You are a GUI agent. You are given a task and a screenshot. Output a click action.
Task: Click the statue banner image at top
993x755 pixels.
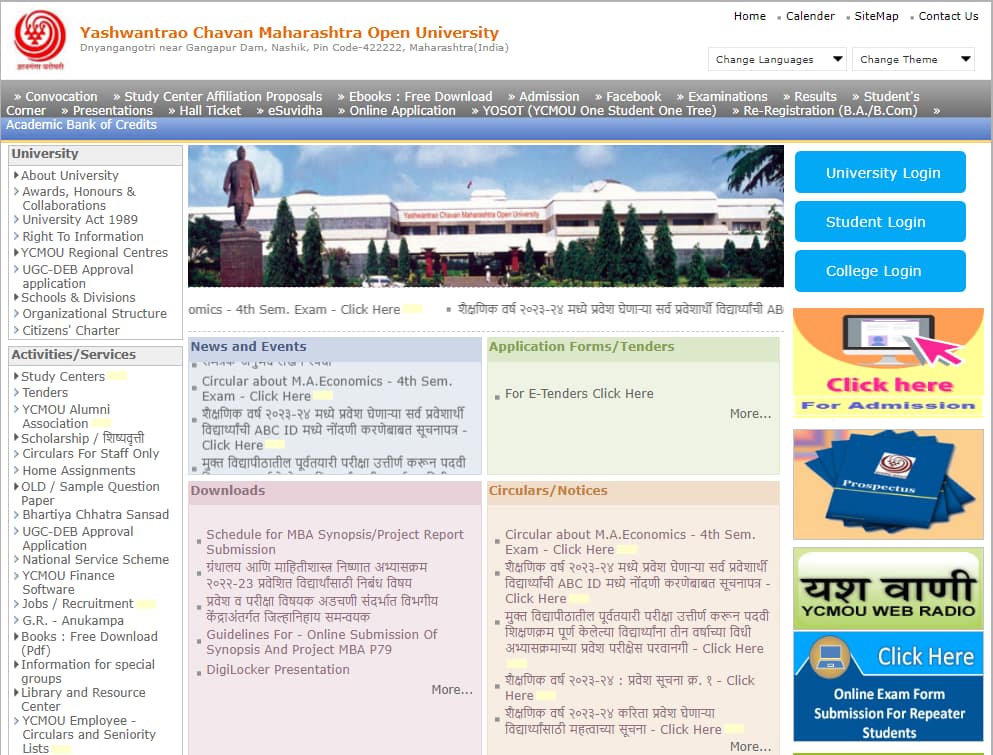point(485,215)
